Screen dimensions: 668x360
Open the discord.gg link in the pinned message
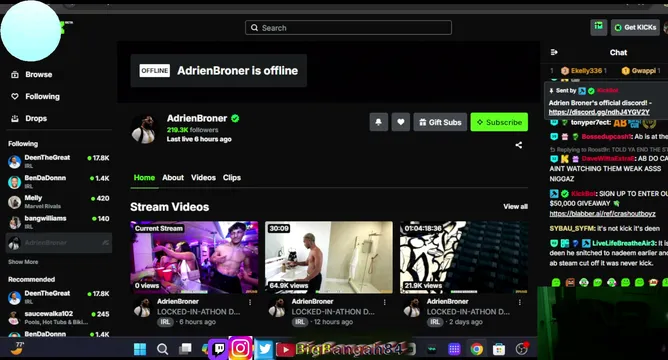599,112
